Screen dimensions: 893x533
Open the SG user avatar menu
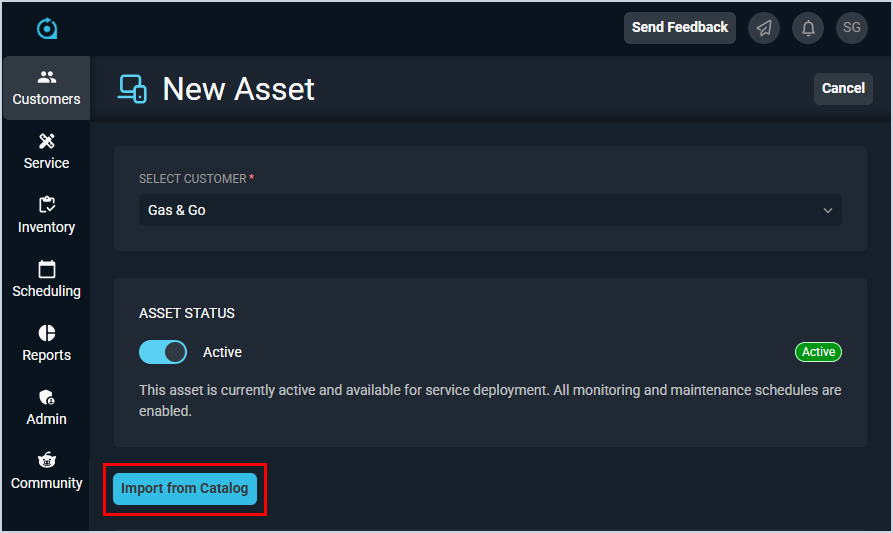(852, 28)
